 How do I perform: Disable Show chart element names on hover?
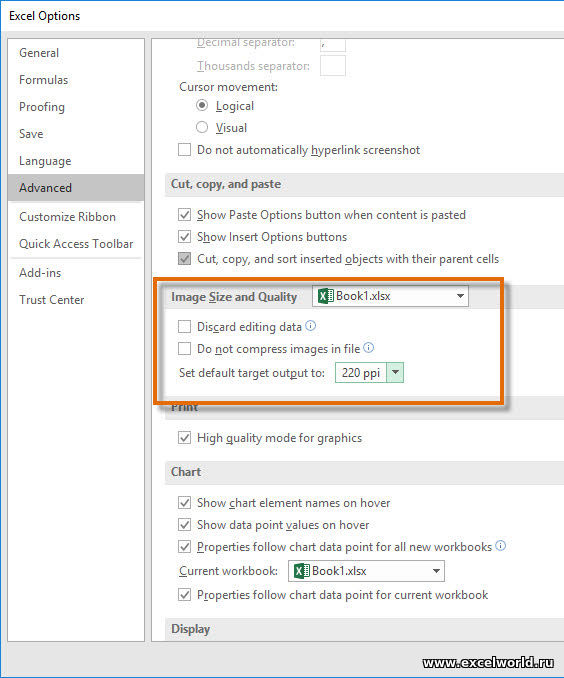point(184,502)
